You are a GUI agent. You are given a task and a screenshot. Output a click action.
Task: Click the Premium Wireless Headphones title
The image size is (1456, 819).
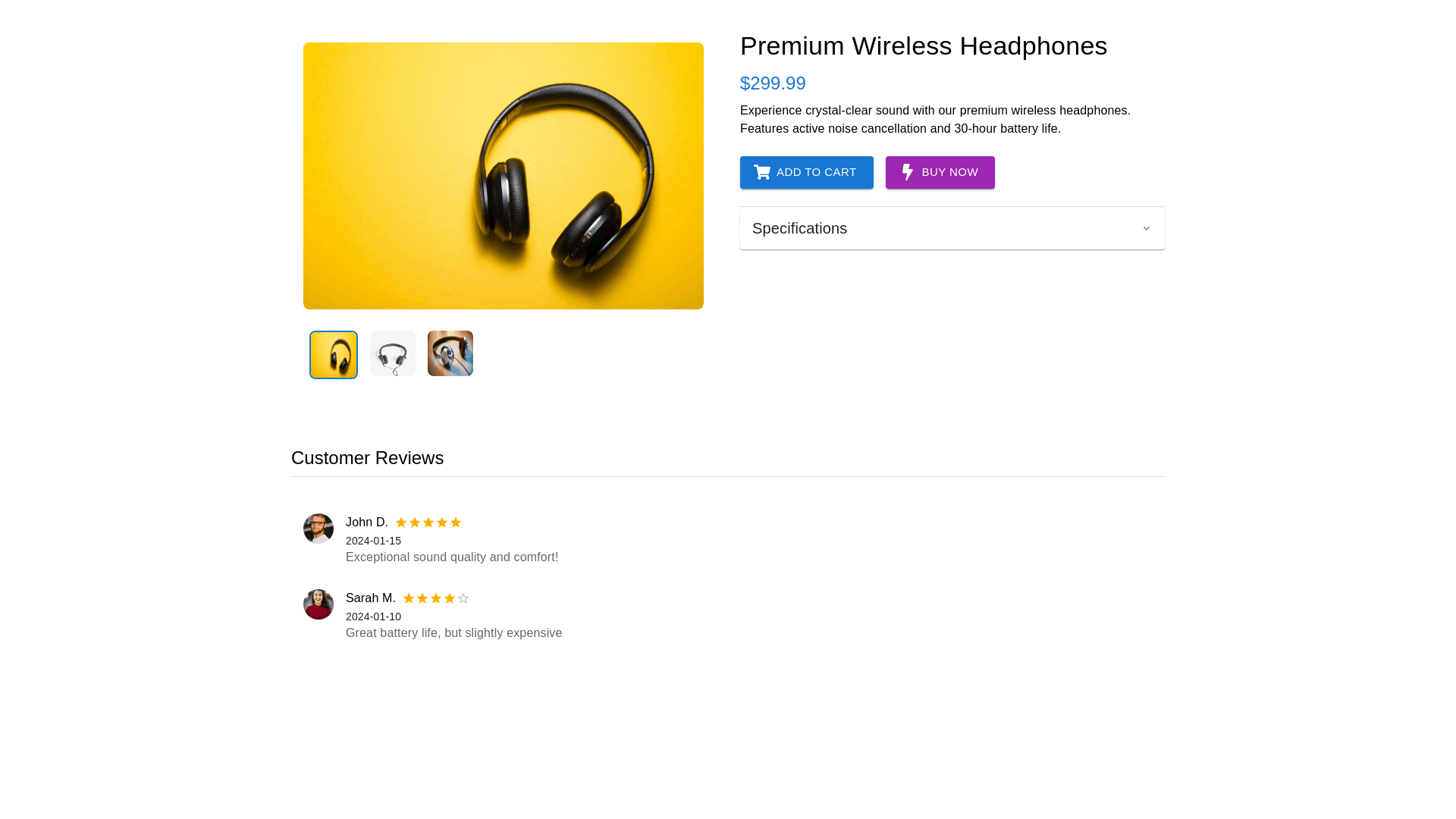pos(923,46)
